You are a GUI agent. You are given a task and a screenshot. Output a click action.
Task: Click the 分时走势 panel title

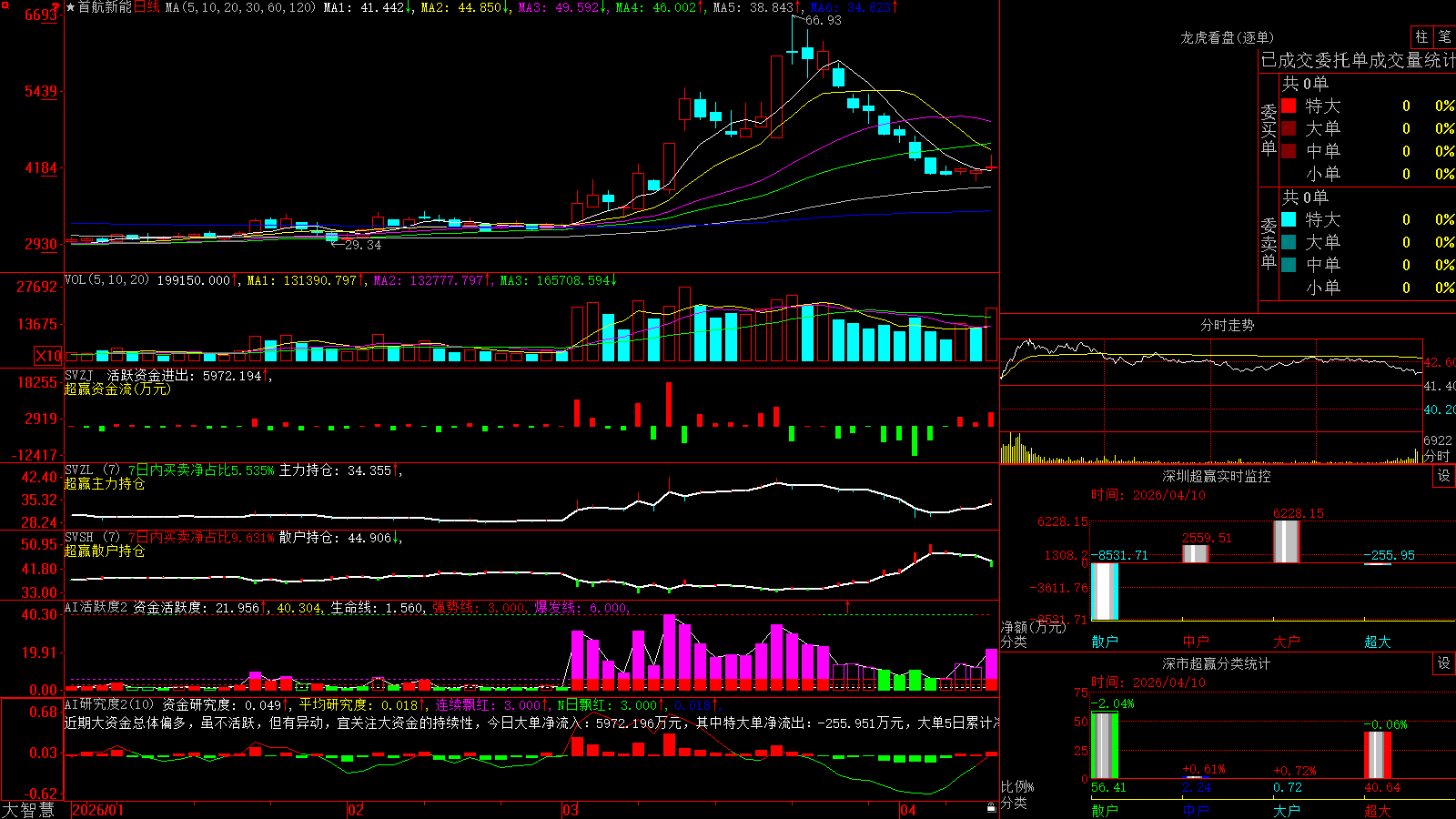pos(1228,325)
